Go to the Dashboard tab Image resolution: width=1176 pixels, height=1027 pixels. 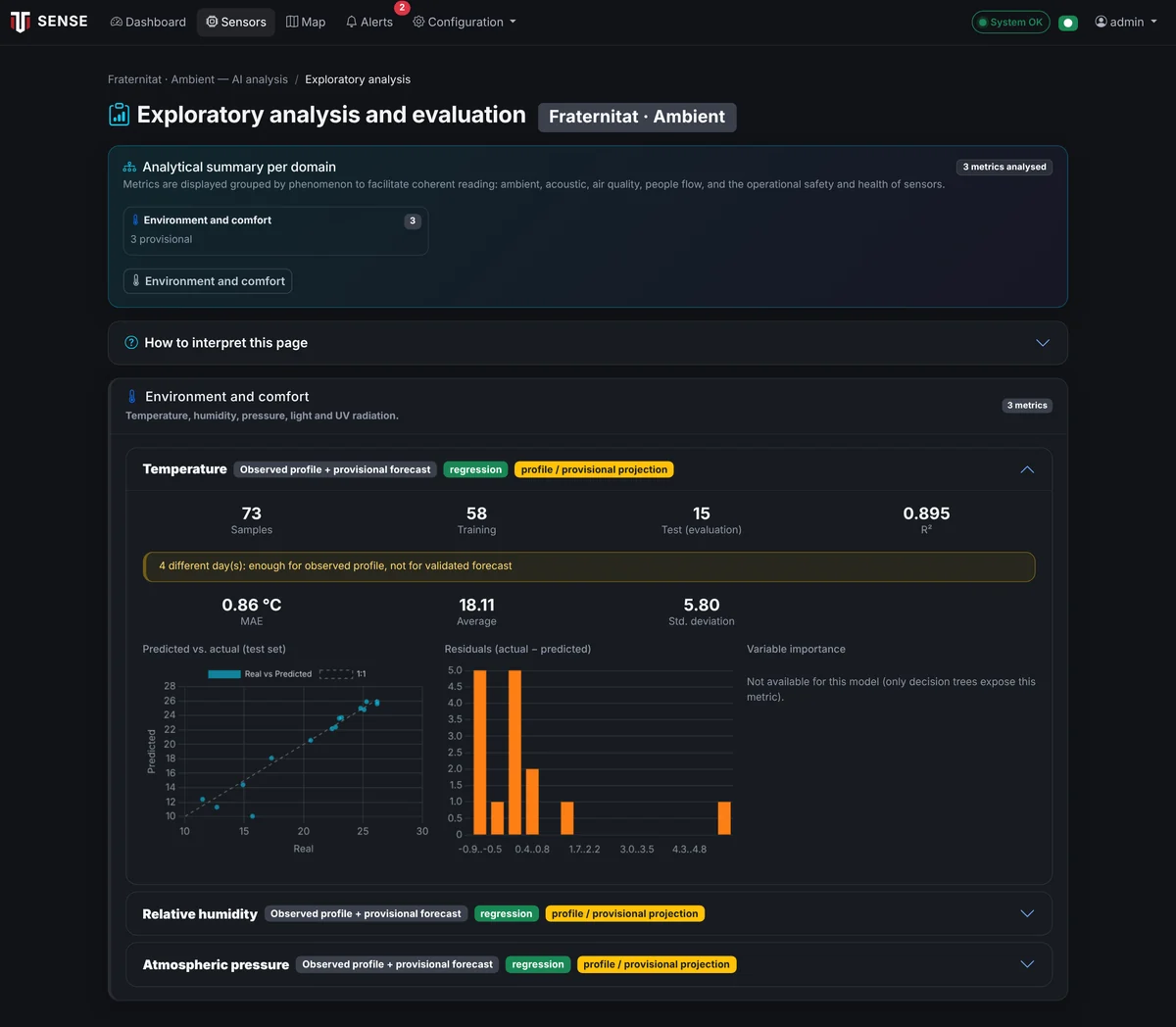tap(148, 22)
